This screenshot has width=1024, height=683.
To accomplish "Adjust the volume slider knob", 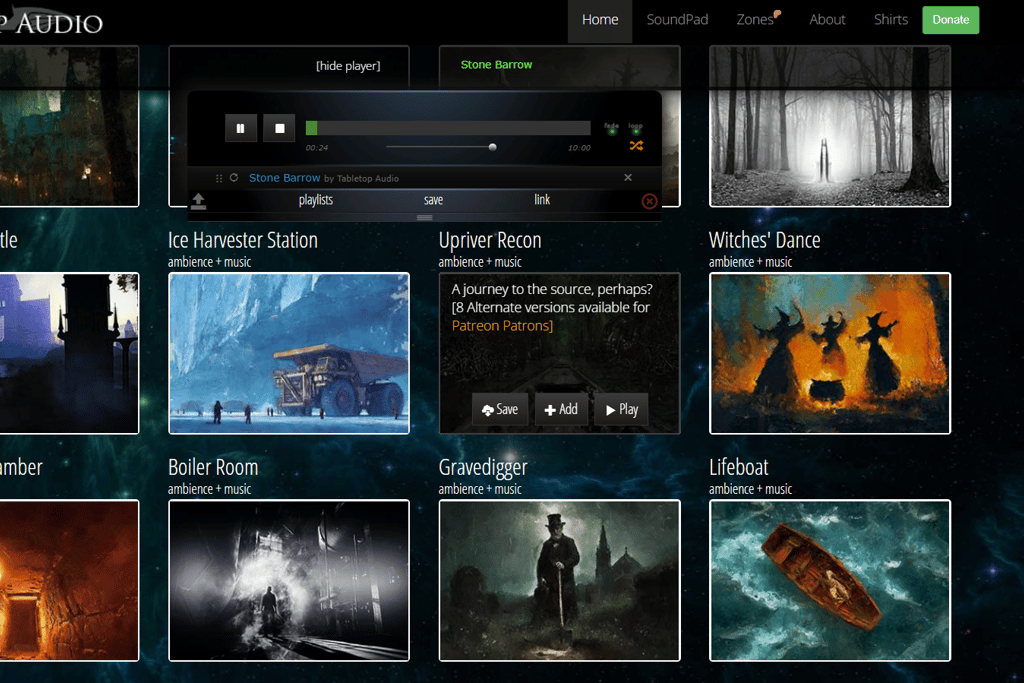I will 492,147.
